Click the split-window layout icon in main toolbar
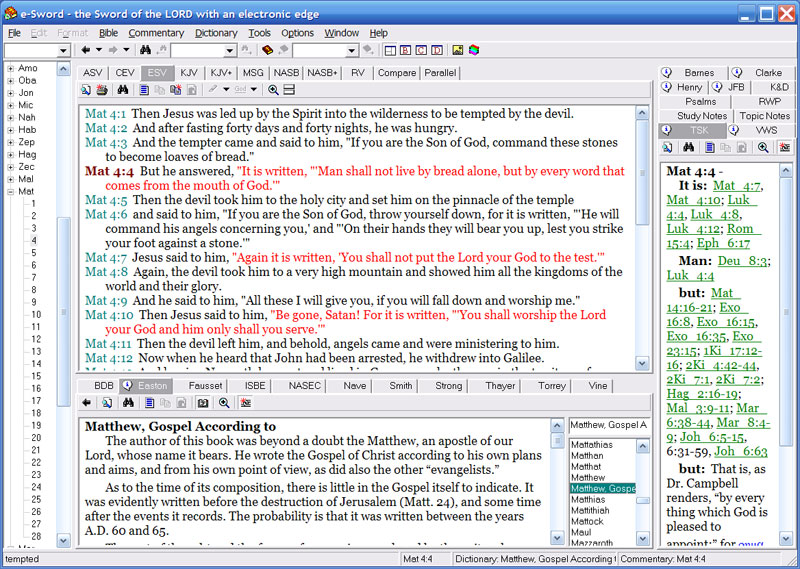 click(390, 50)
